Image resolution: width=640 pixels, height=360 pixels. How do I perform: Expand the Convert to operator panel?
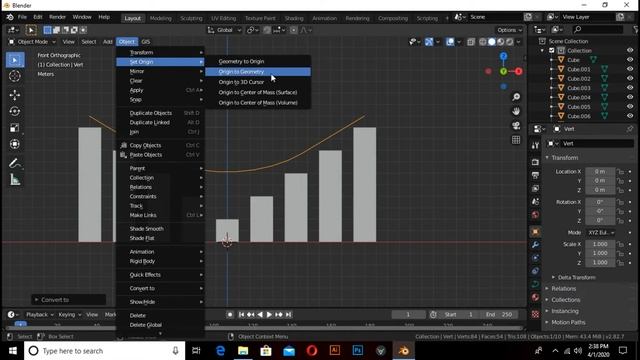coord(69,300)
